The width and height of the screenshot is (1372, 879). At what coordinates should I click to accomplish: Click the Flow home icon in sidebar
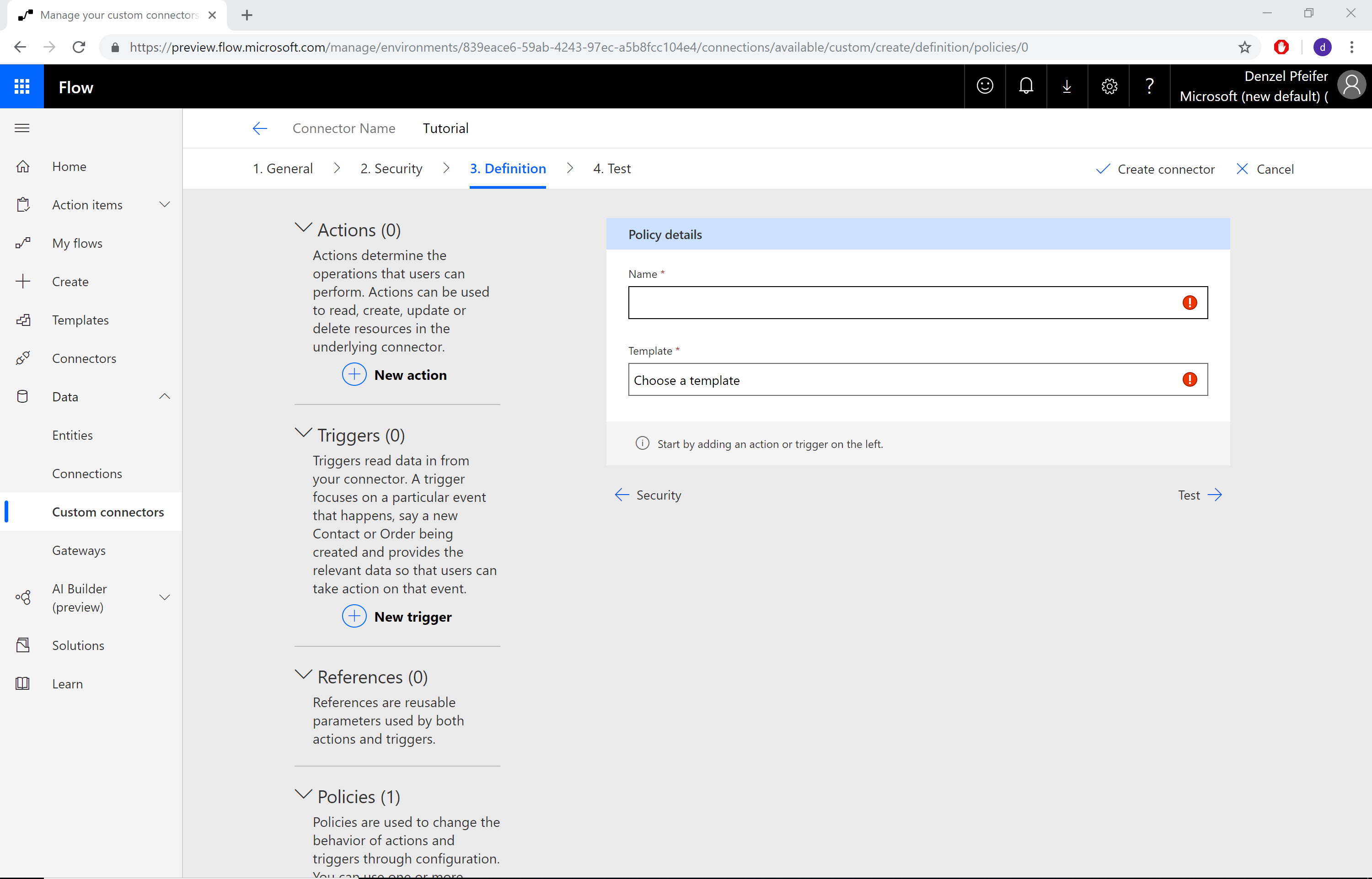(x=23, y=166)
